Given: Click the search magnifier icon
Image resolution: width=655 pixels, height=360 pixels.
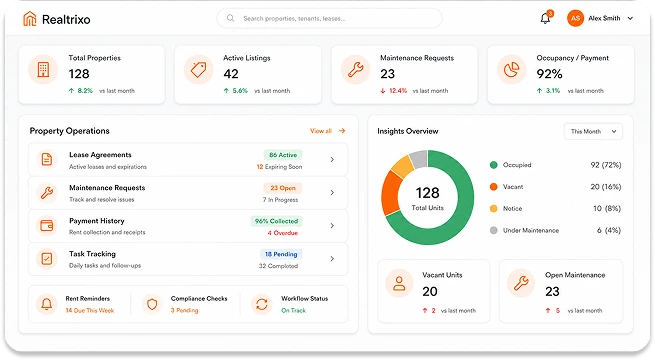Looking at the screenshot, I should [x=230, y=18].
